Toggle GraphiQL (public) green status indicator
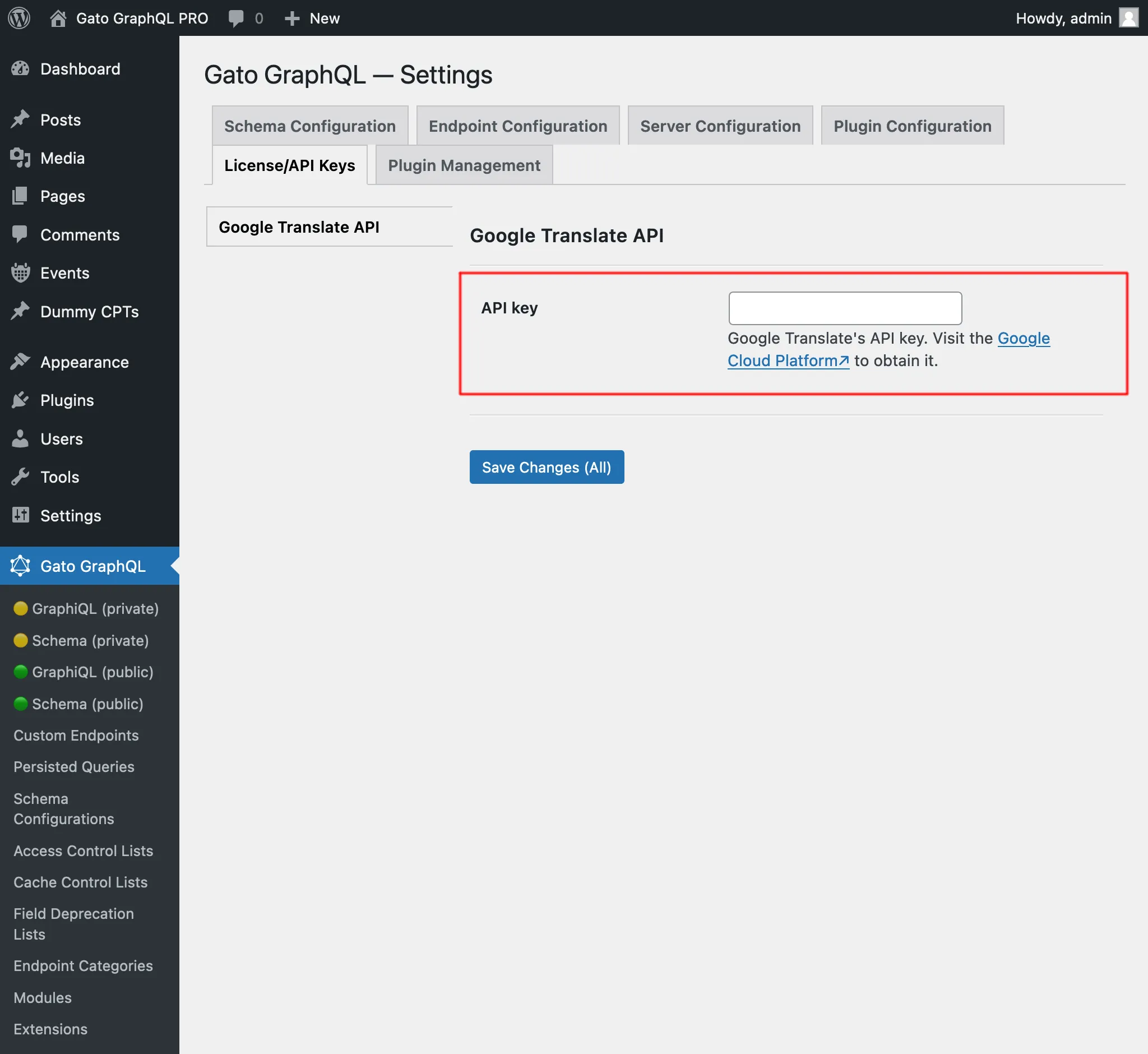 (19, 672)
